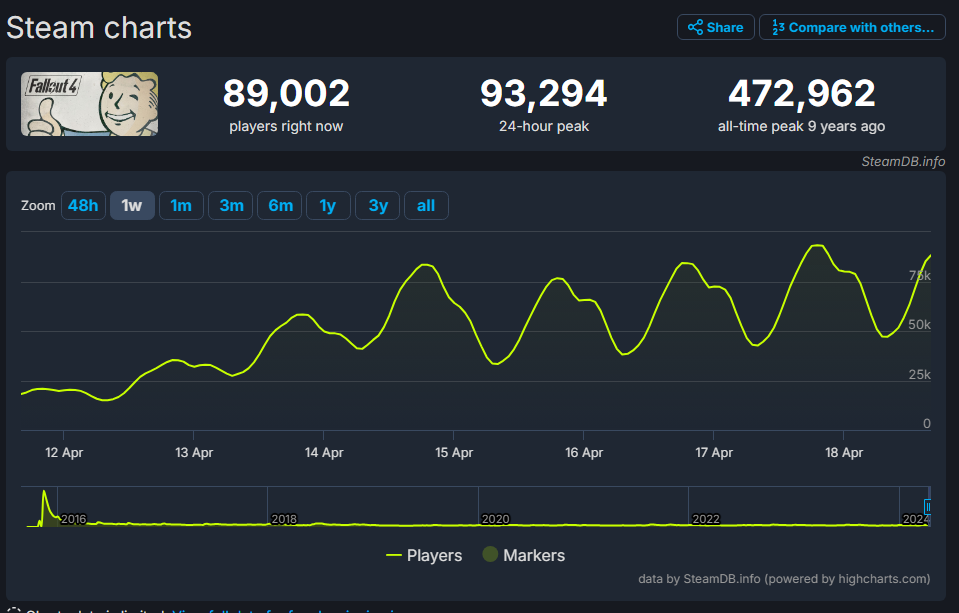
Task: Click the Fallout 4 game thumbnail
Action: 90,104
